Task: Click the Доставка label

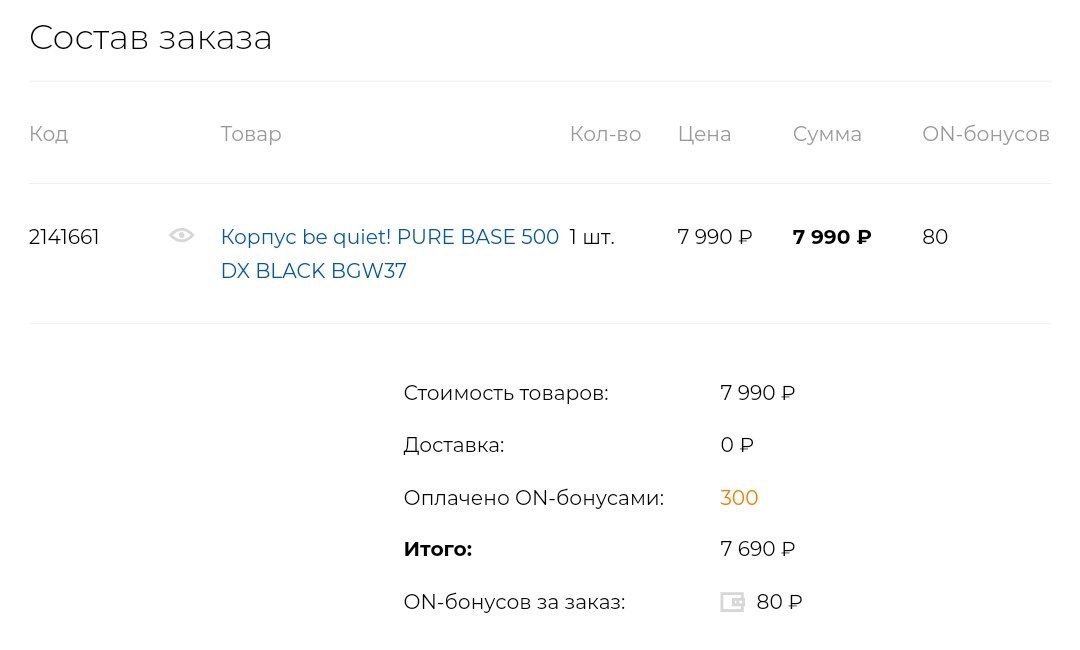Action: pos(453,445)
